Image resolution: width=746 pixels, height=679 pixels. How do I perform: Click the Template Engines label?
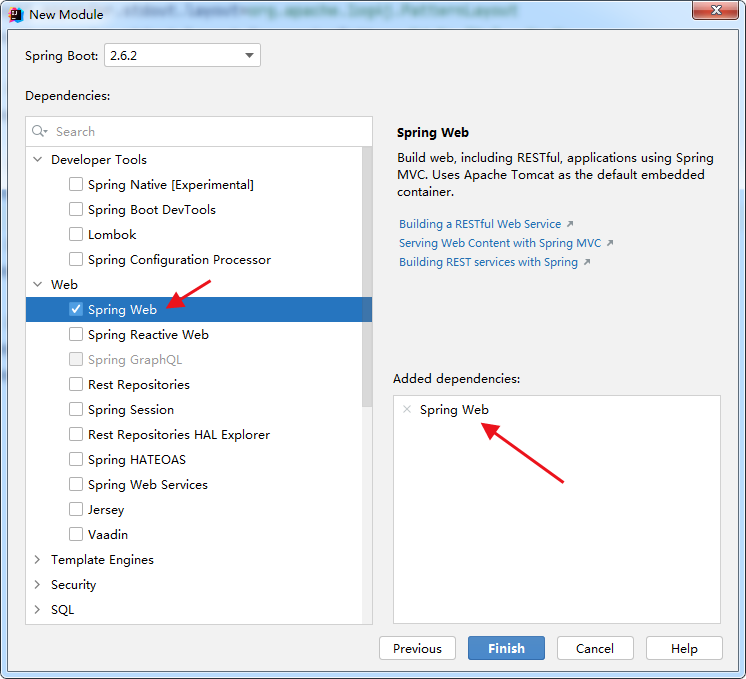tap(102, 560)
